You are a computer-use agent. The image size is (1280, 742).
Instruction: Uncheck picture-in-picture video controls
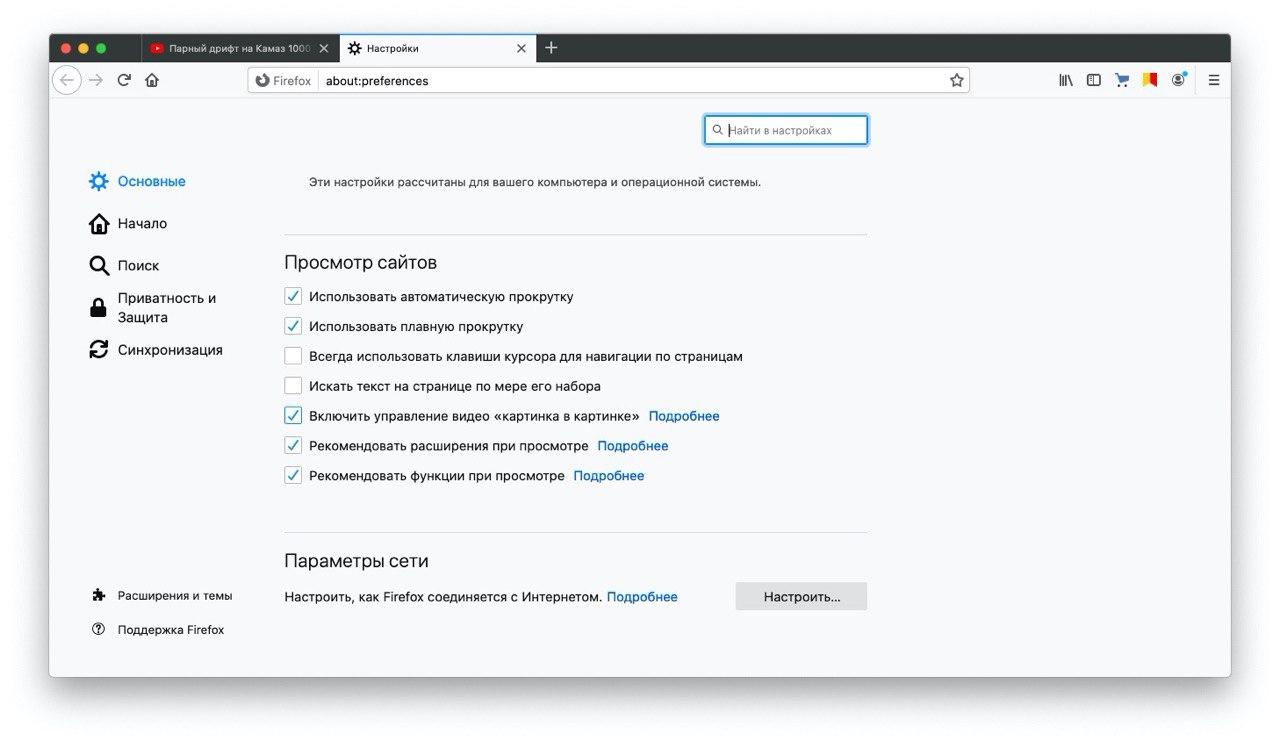click(293, 416)
